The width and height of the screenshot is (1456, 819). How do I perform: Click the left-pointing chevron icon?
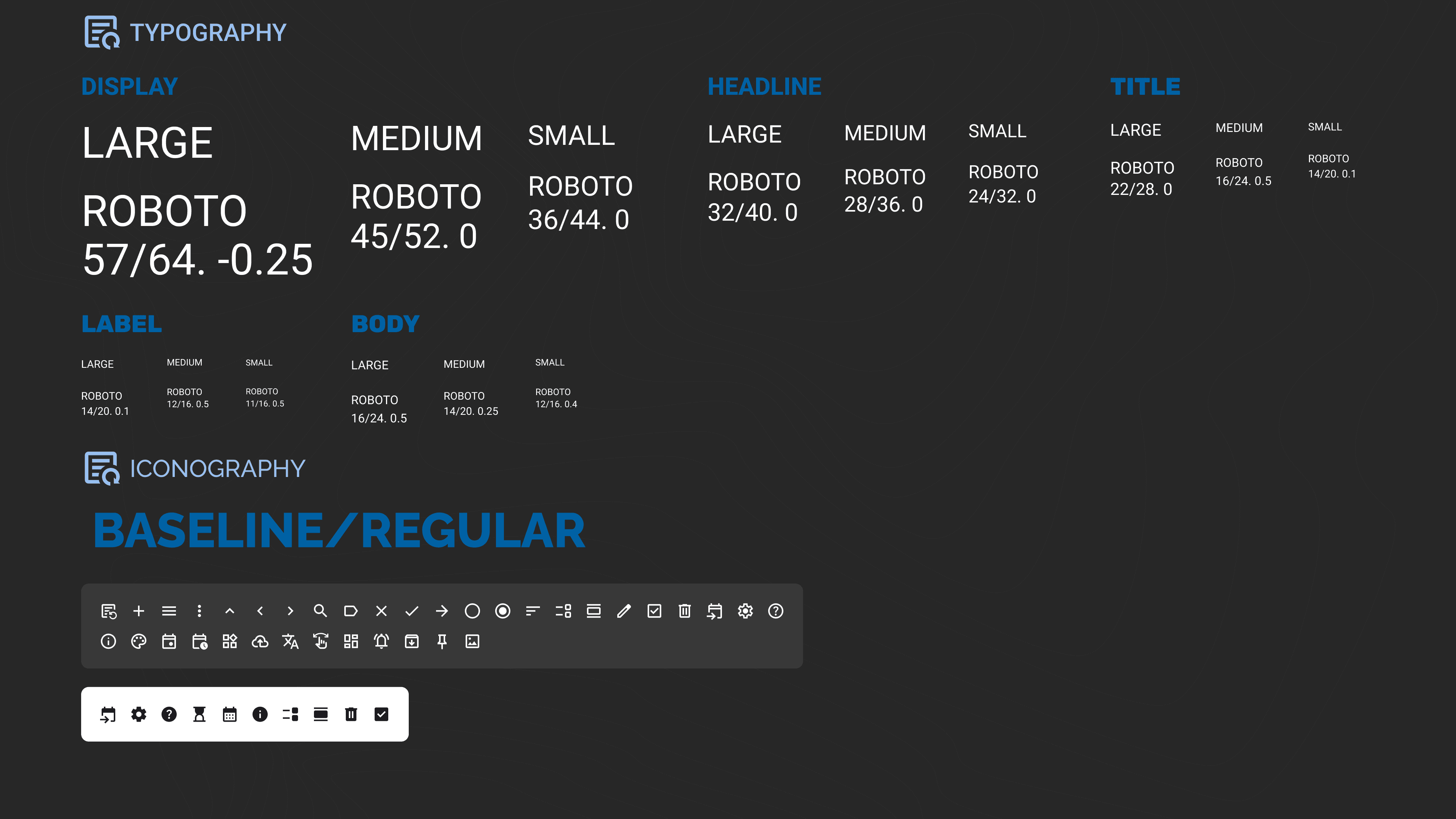click(x=260, y=611)
